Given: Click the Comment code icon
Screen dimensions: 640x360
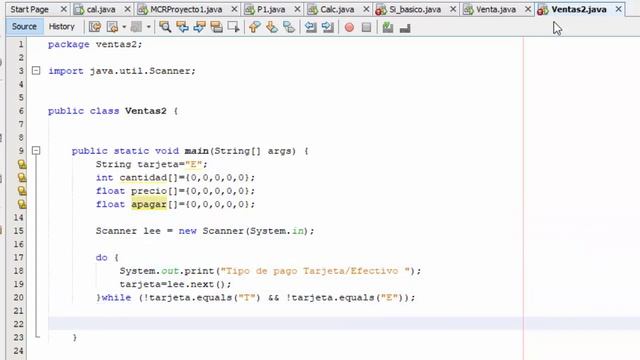Looking at the screenshot, I should pyautogui.click(x=388, y=27).
